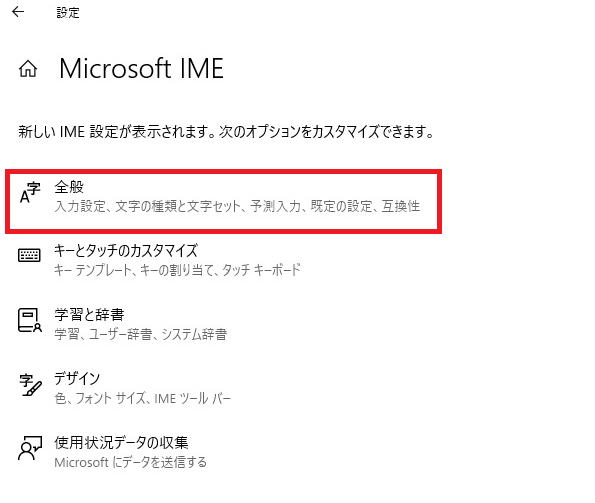Go back using the arrow button
Viewport: 595px width, 503px height.
click(18, 12)
